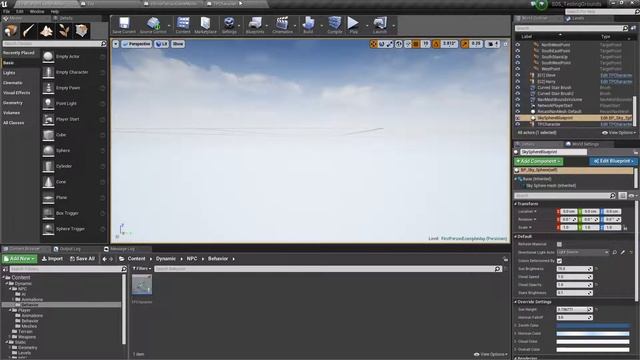Click the Launch toolbar icon
Screen dimensions: 640x360
[380, 25]
